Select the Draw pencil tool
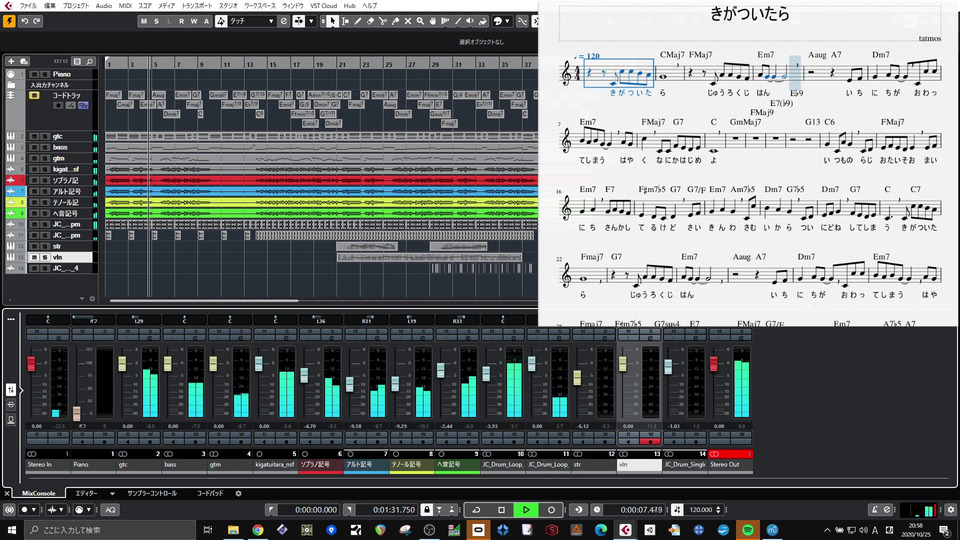 358,21
